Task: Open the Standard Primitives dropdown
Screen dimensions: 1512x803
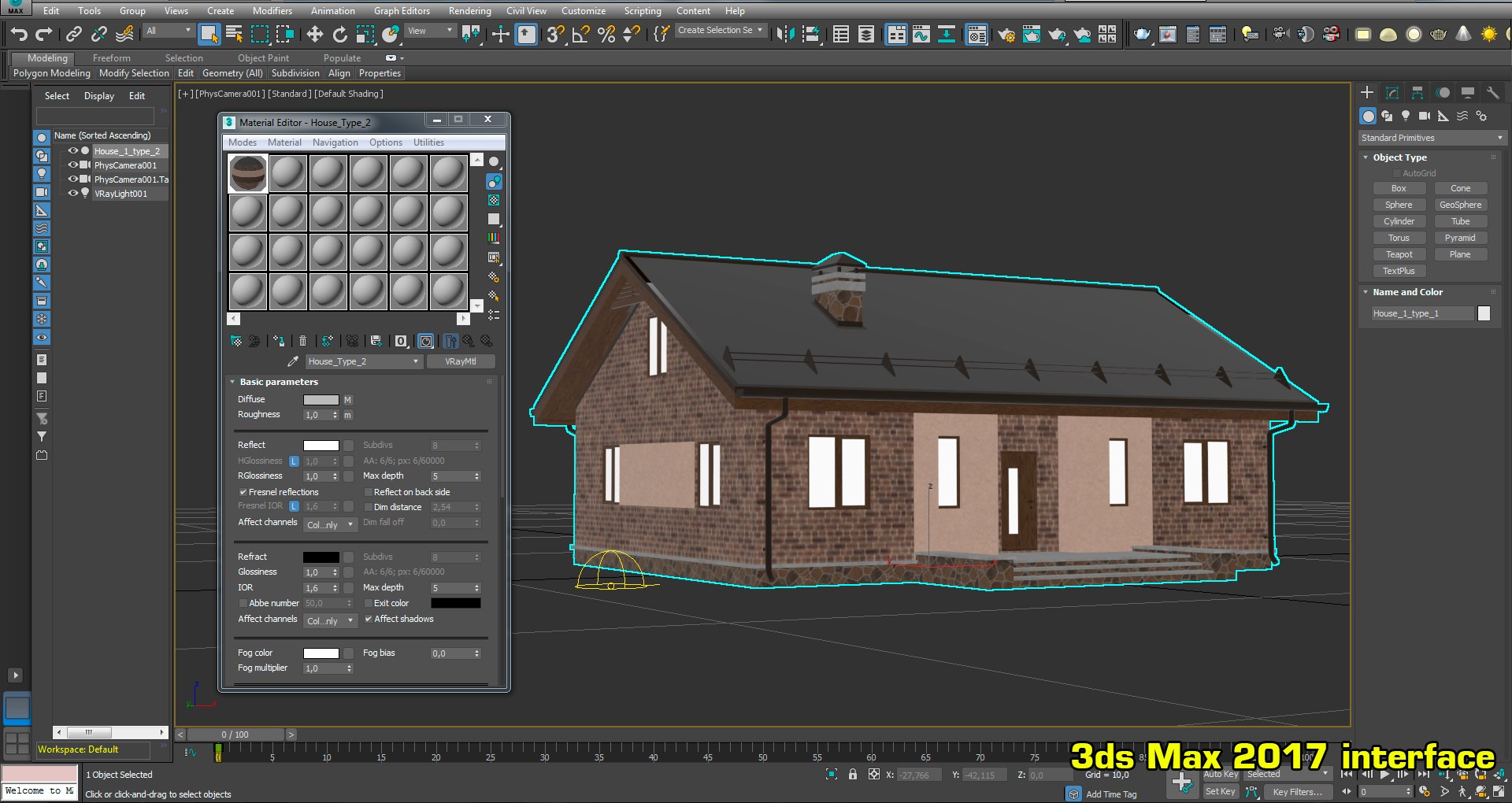Action: [x=1432, y=138]
